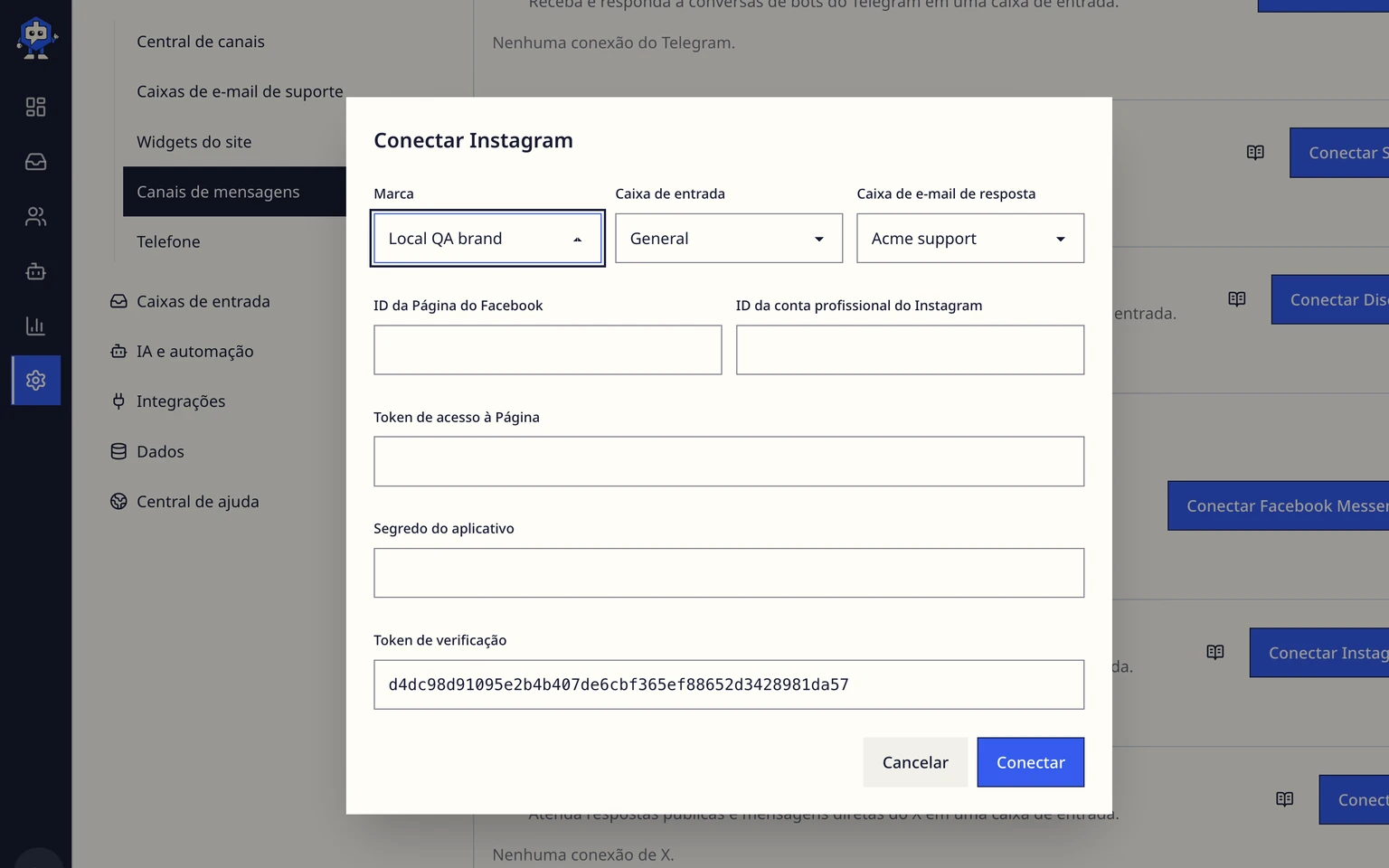
Task: Click the Nenhuma conexão de X text
Action: [x=583, y=854]
